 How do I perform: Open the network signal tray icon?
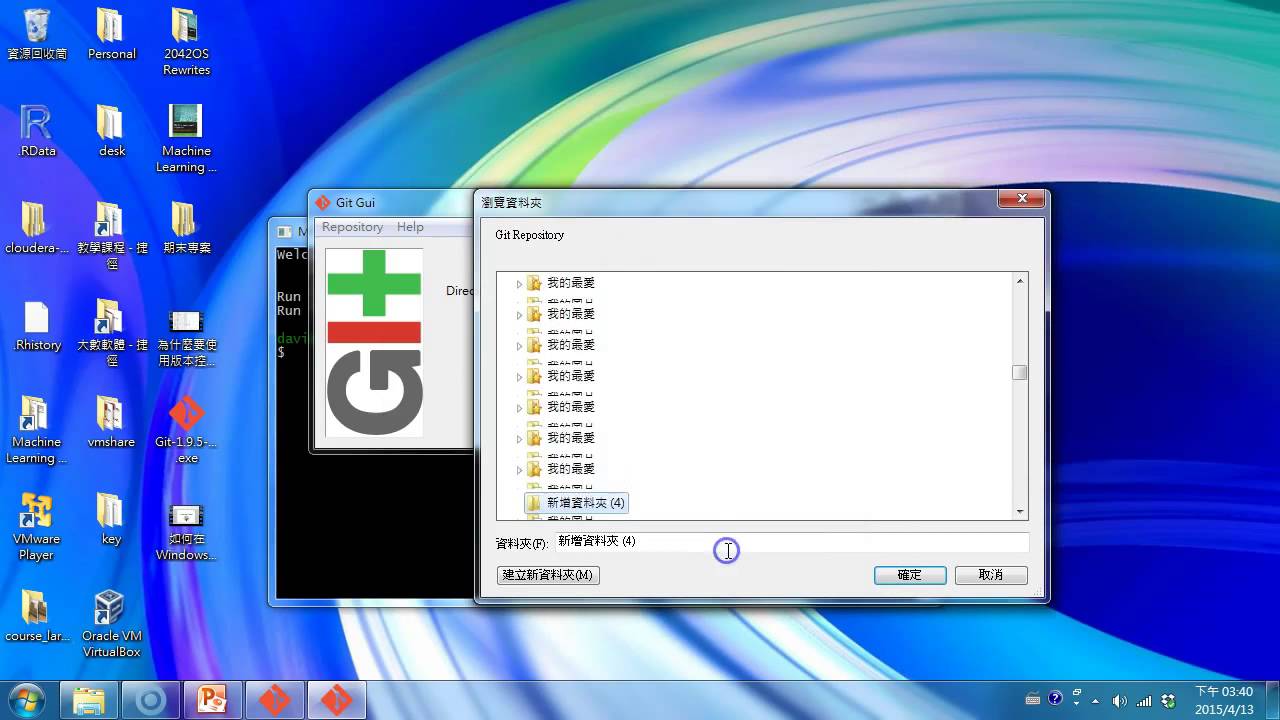coord(1143,700)
